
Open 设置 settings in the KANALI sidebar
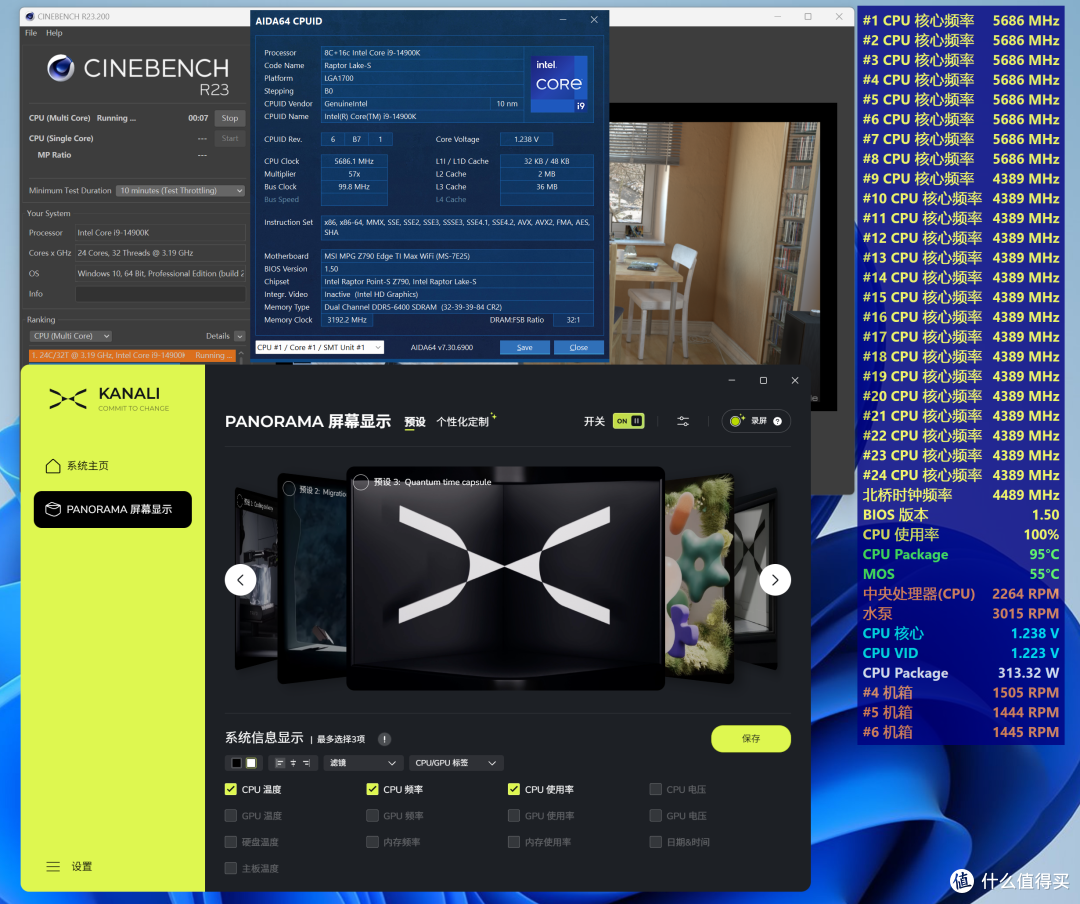pos(69,866)
